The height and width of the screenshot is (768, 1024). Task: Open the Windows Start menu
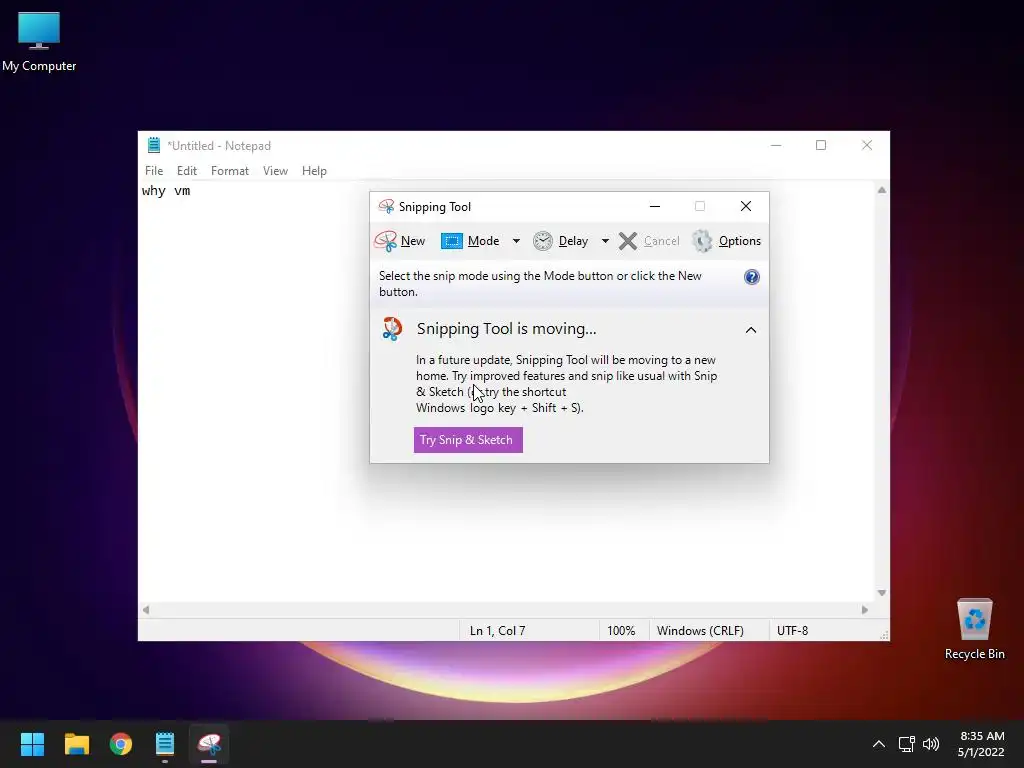[x=32, y=744]
